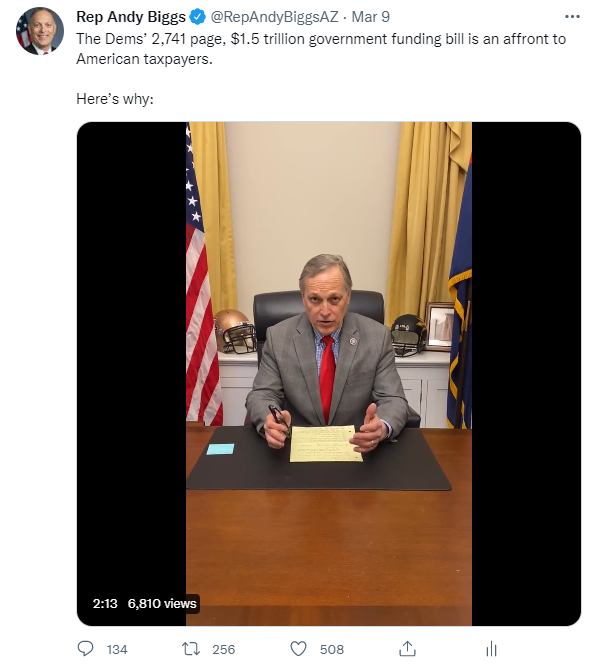Play the embedded video of the speaker
The width and height of the screenshot is (593, 670).
[x=329, y=374]
